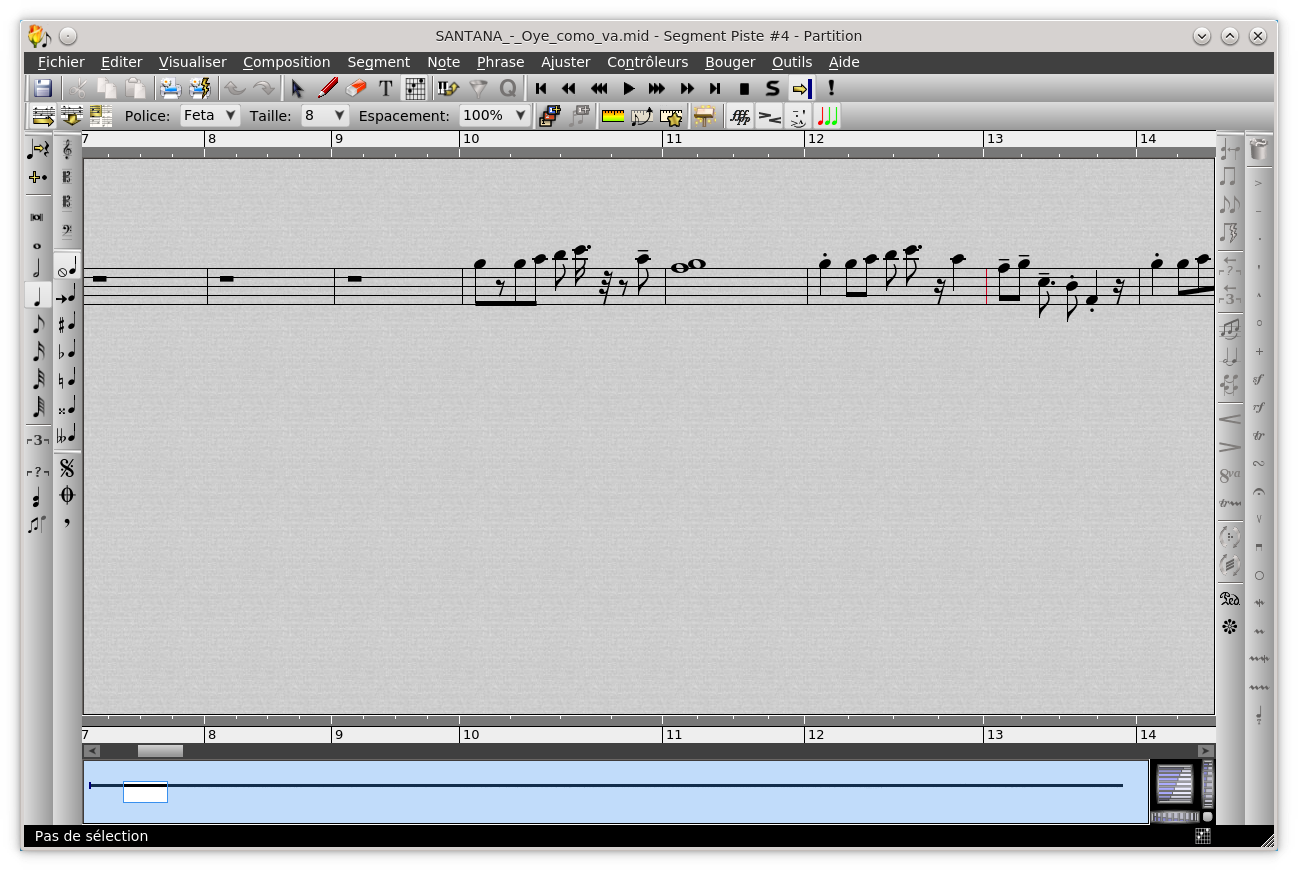Open the Taille size dropdown
The image size is (1298, 871).
325,116
